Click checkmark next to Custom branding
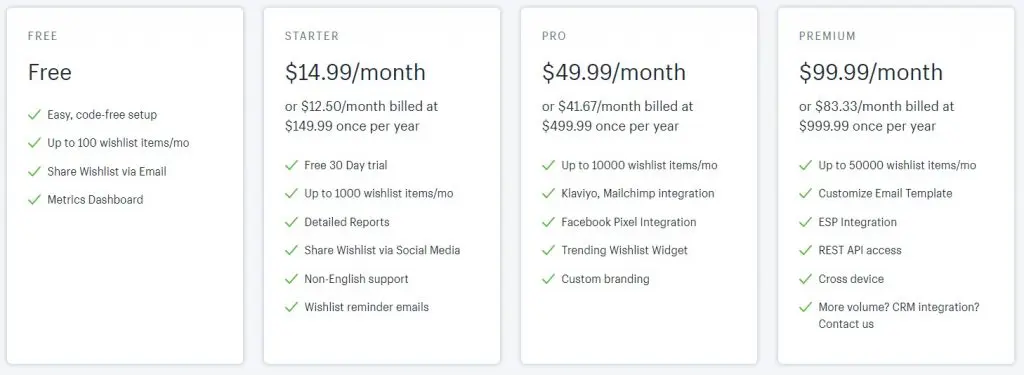This screenshot has width=1024, height=375. coord(549,279)
